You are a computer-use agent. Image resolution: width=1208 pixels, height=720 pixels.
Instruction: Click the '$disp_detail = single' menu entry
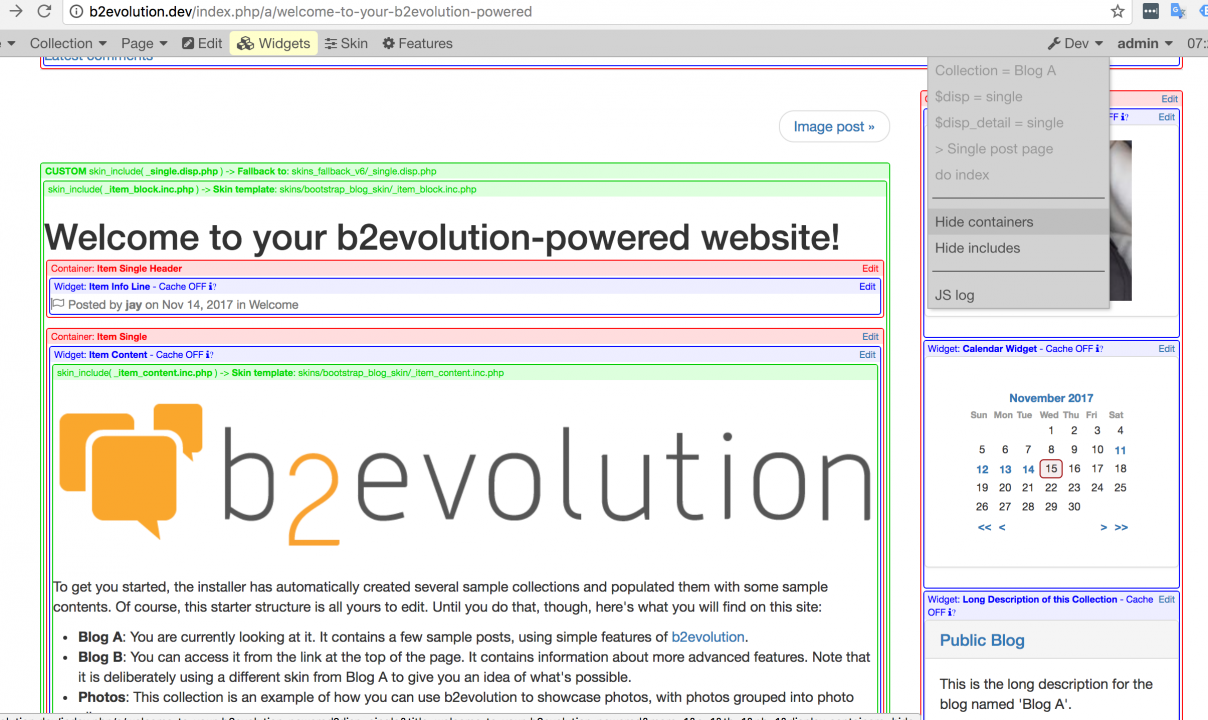[1019, 122]
